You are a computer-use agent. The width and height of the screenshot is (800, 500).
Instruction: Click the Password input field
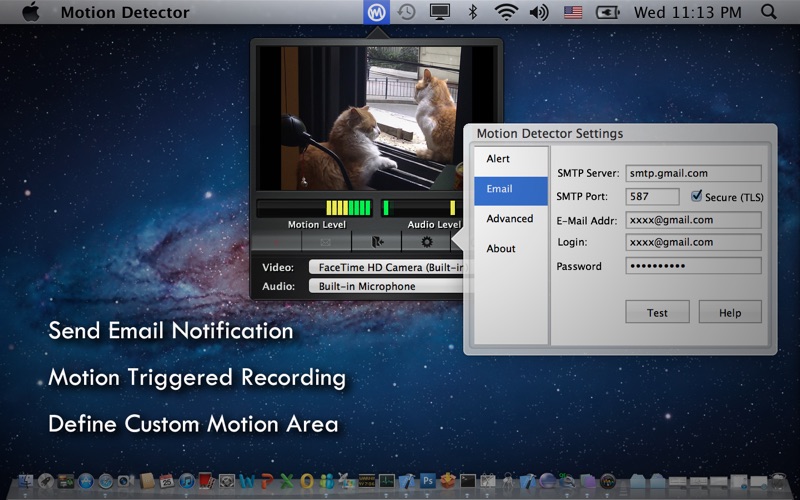[693, 265]
